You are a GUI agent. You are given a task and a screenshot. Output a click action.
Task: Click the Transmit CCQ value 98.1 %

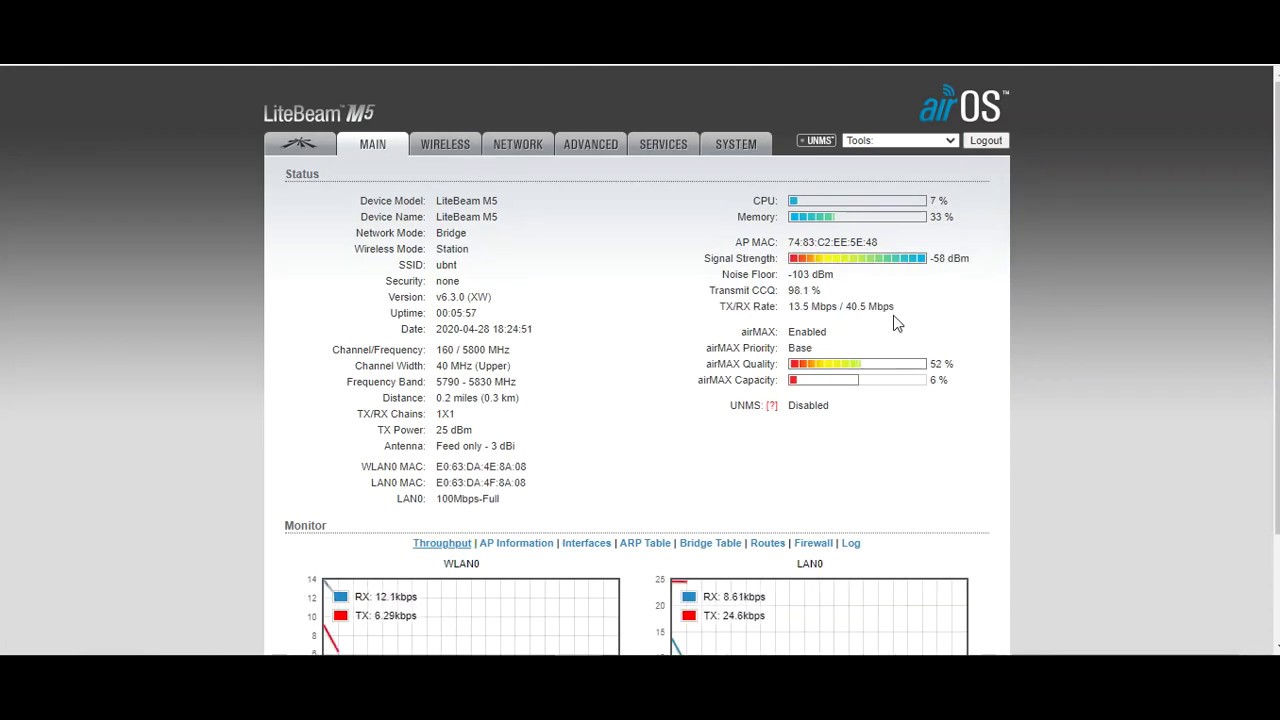[x=804, y=290]
